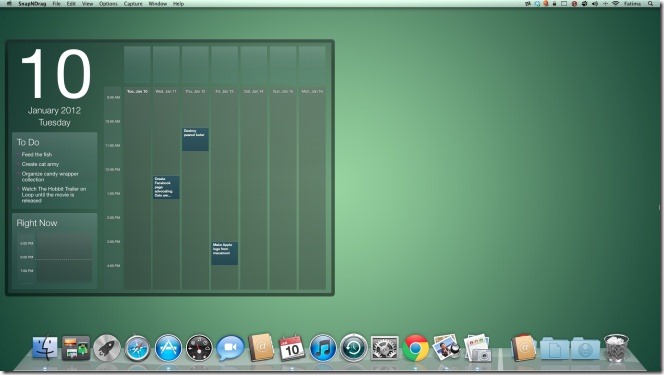Open System Preferences gear icon
The width and height of the screenshot is (664, 375).
(385, 348)
